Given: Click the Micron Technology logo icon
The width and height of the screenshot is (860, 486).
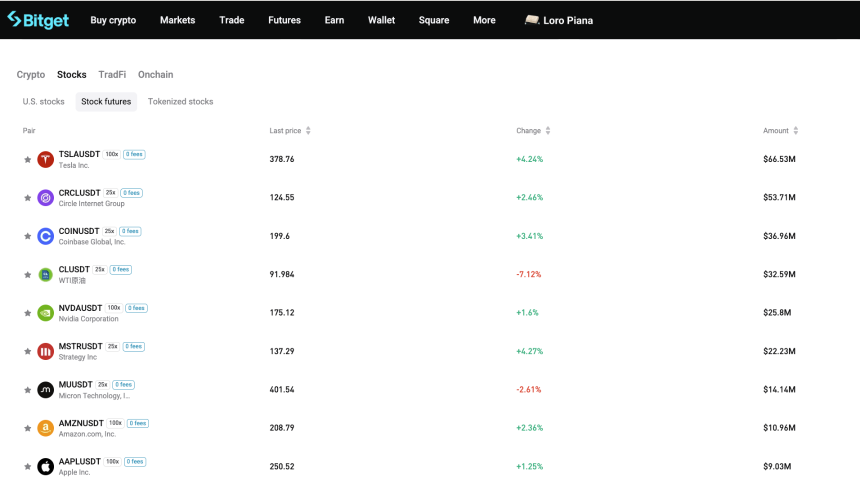Looking at the screenshot, I should click(x=46, y=390).
